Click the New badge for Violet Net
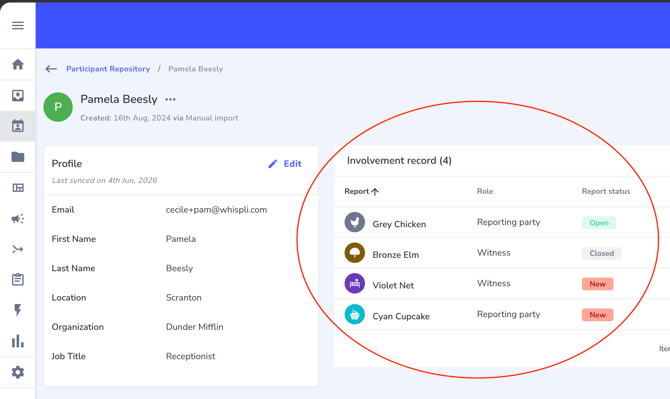 [x=598, y=284]
